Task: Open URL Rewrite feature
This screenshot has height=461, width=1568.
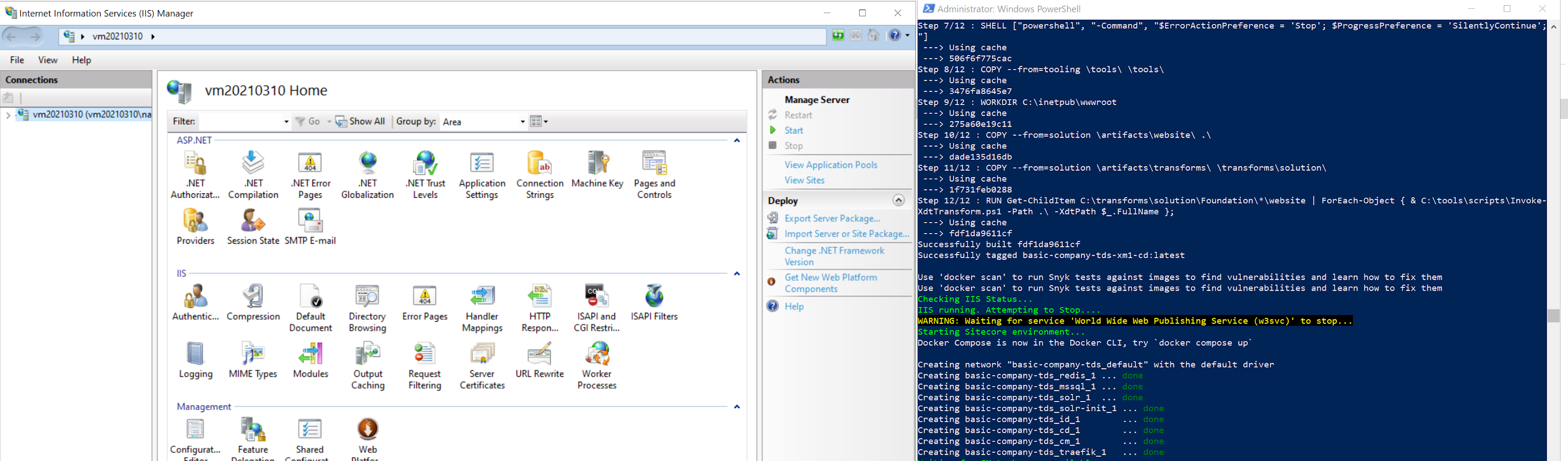Action: pyautogui.click(x=539, y=360)
